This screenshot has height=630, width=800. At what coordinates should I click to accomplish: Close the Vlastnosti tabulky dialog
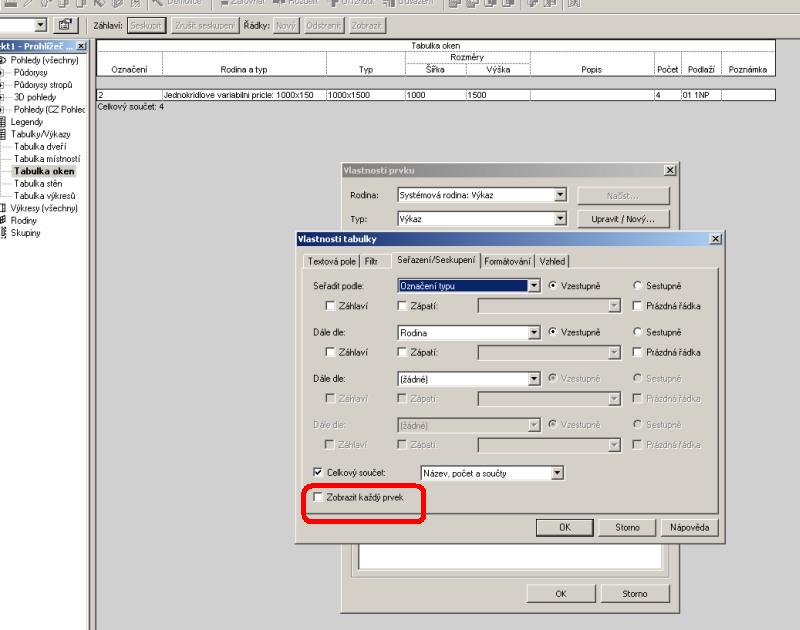click(716, 239)
